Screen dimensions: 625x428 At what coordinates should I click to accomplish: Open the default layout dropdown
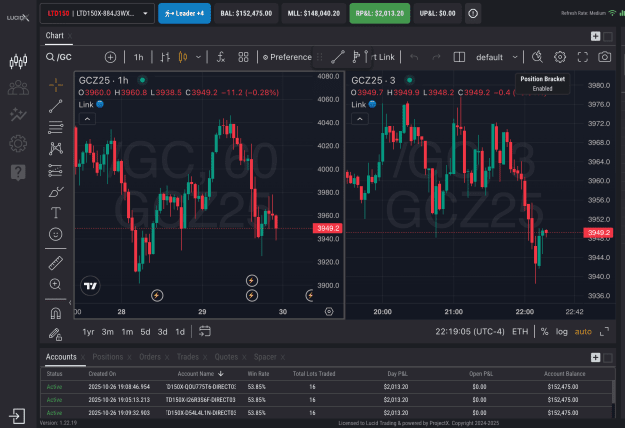pyautogui.click(x=497, y=57)
